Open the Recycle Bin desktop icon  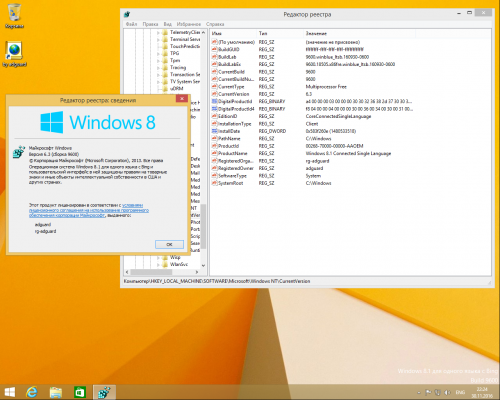tap(14, 16)
